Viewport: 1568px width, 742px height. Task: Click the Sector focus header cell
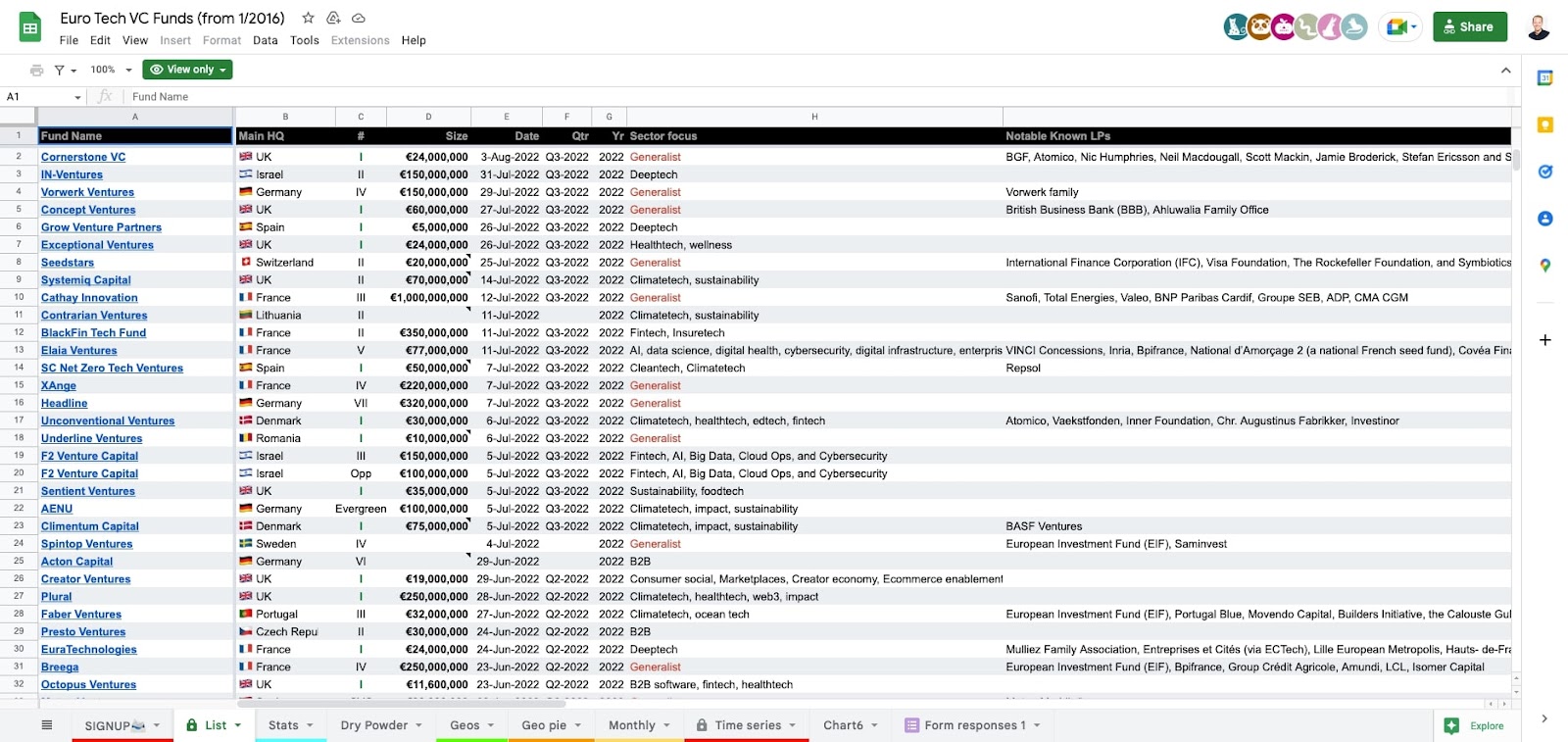tap(814, 136)
